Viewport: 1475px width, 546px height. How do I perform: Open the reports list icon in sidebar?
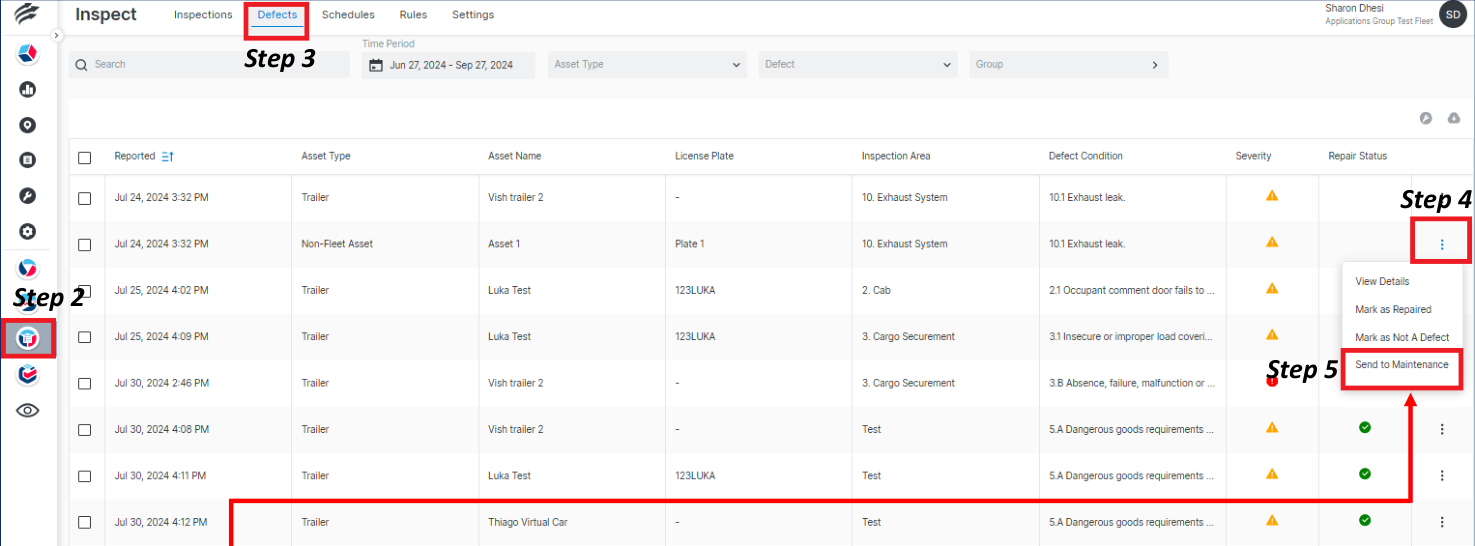point(28,160)
